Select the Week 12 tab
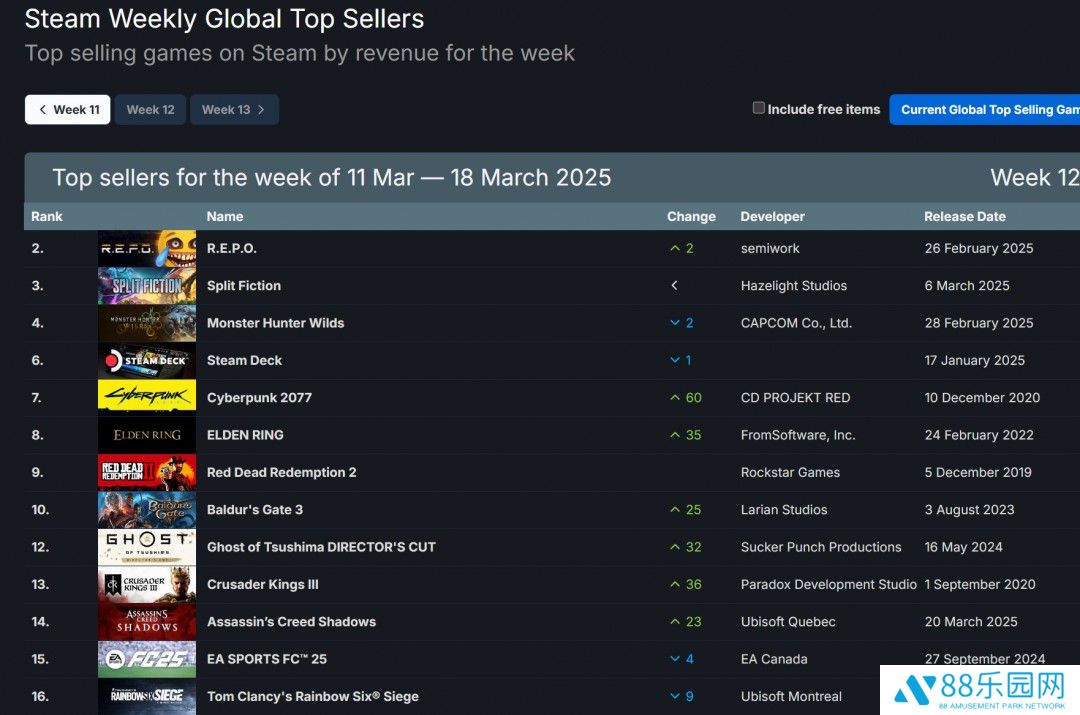Screen dimensions: 1080x715 (x=150, y=110)
